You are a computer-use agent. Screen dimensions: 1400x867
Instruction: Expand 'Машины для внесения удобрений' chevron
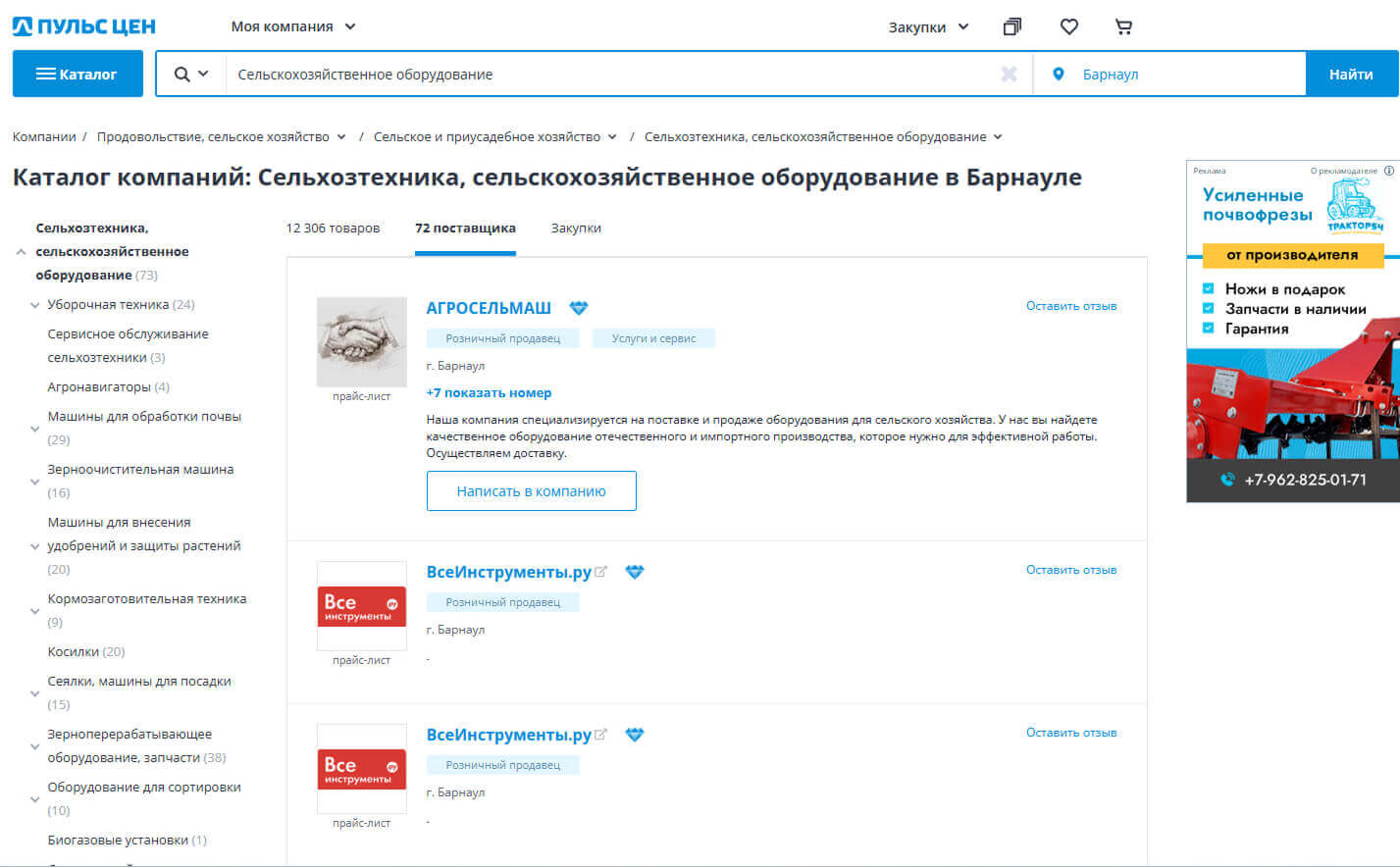35,546
